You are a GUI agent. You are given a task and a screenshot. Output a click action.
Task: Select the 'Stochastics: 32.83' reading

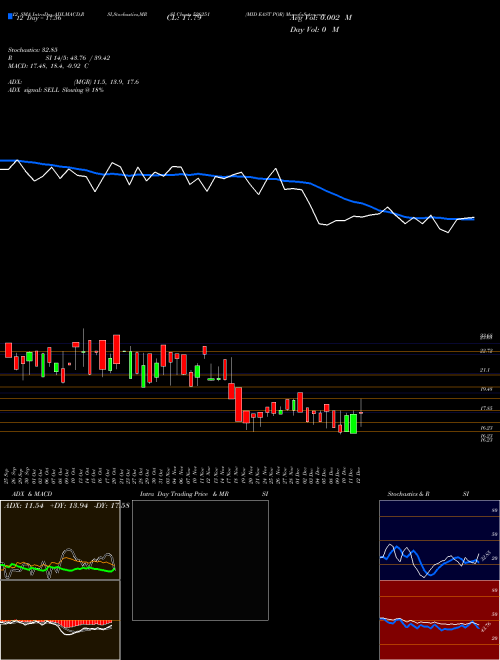[32, 50]
